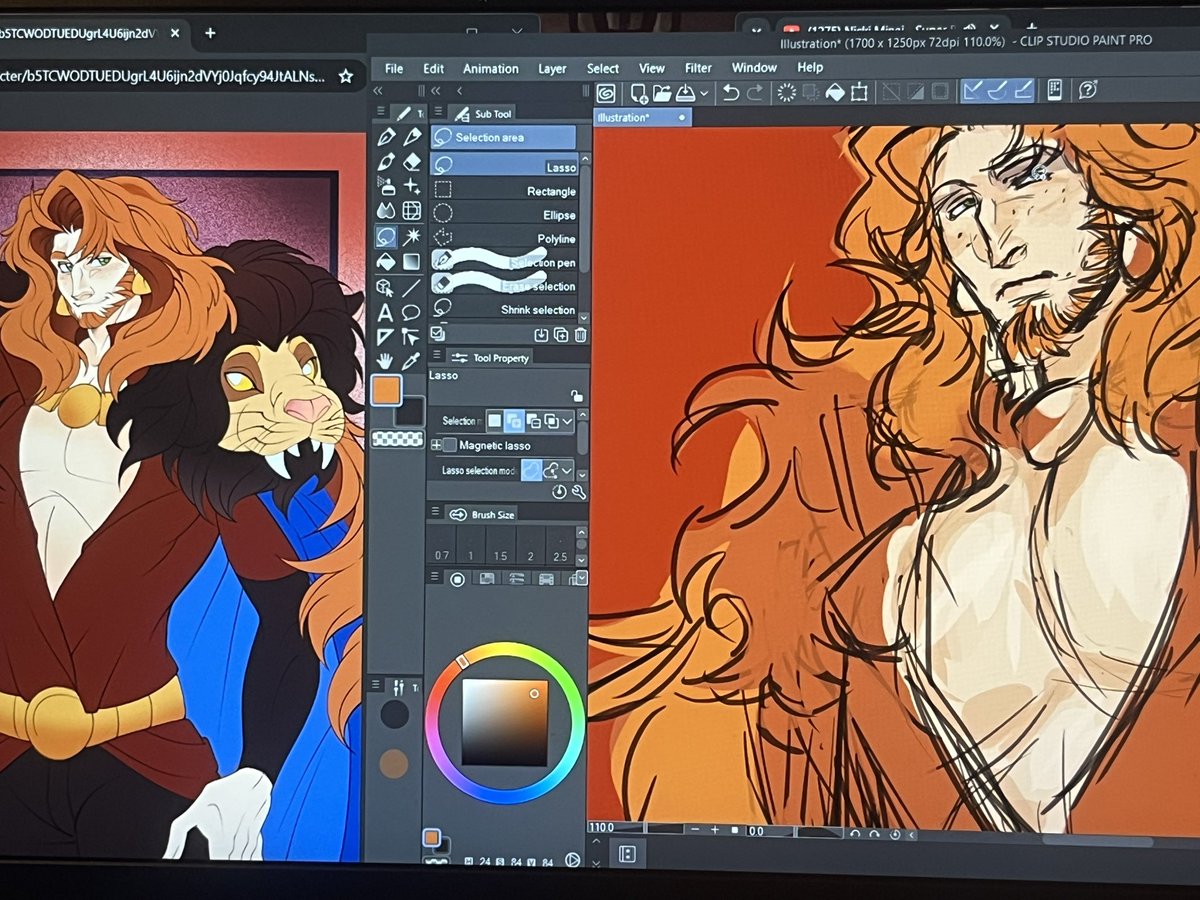Image resolution: width=1200 pixels, height=900 pixels.
Task: Click Clear selection dotted circle icon
Action: [x=787, y=92]
